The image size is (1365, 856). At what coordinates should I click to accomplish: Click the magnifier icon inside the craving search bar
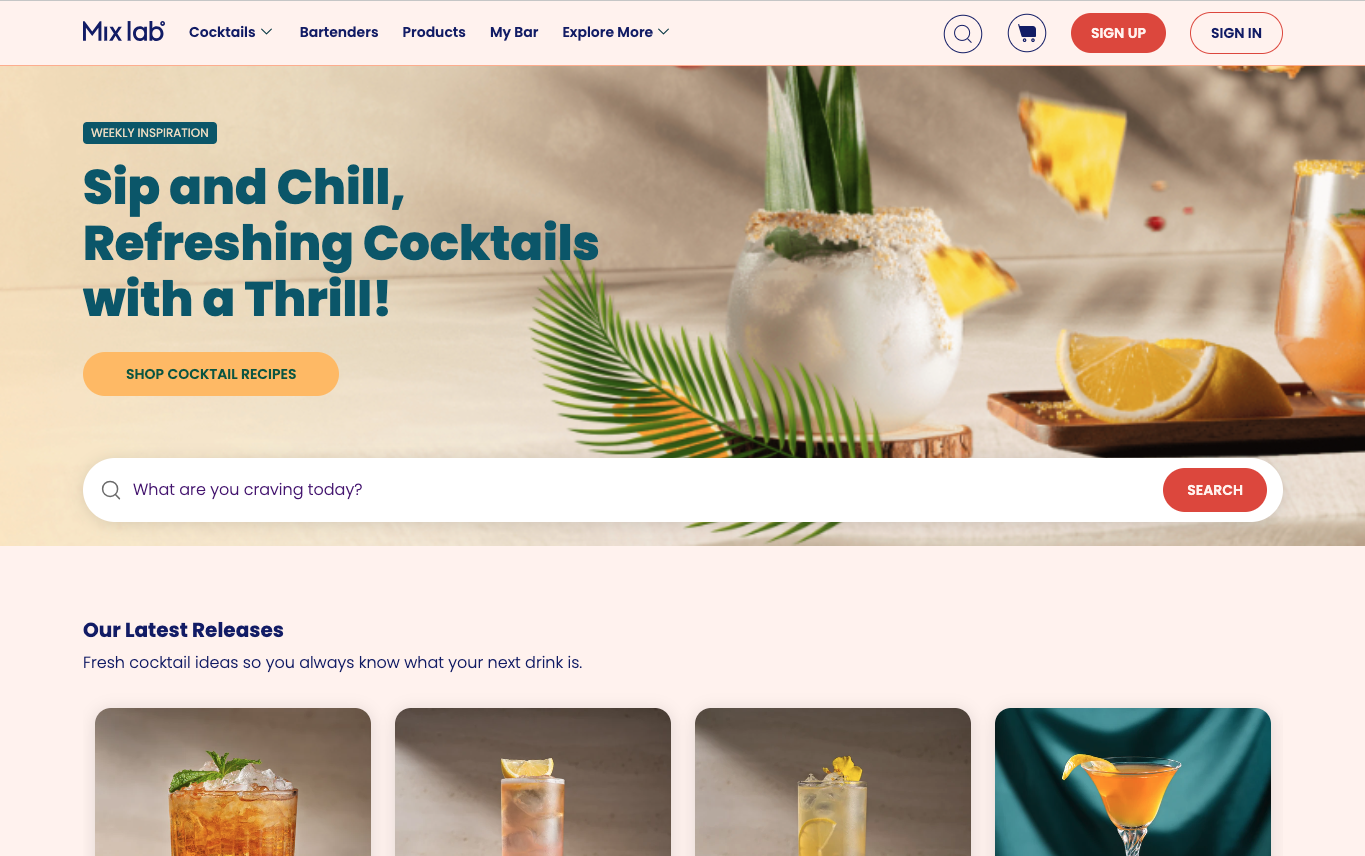(111, 490)
